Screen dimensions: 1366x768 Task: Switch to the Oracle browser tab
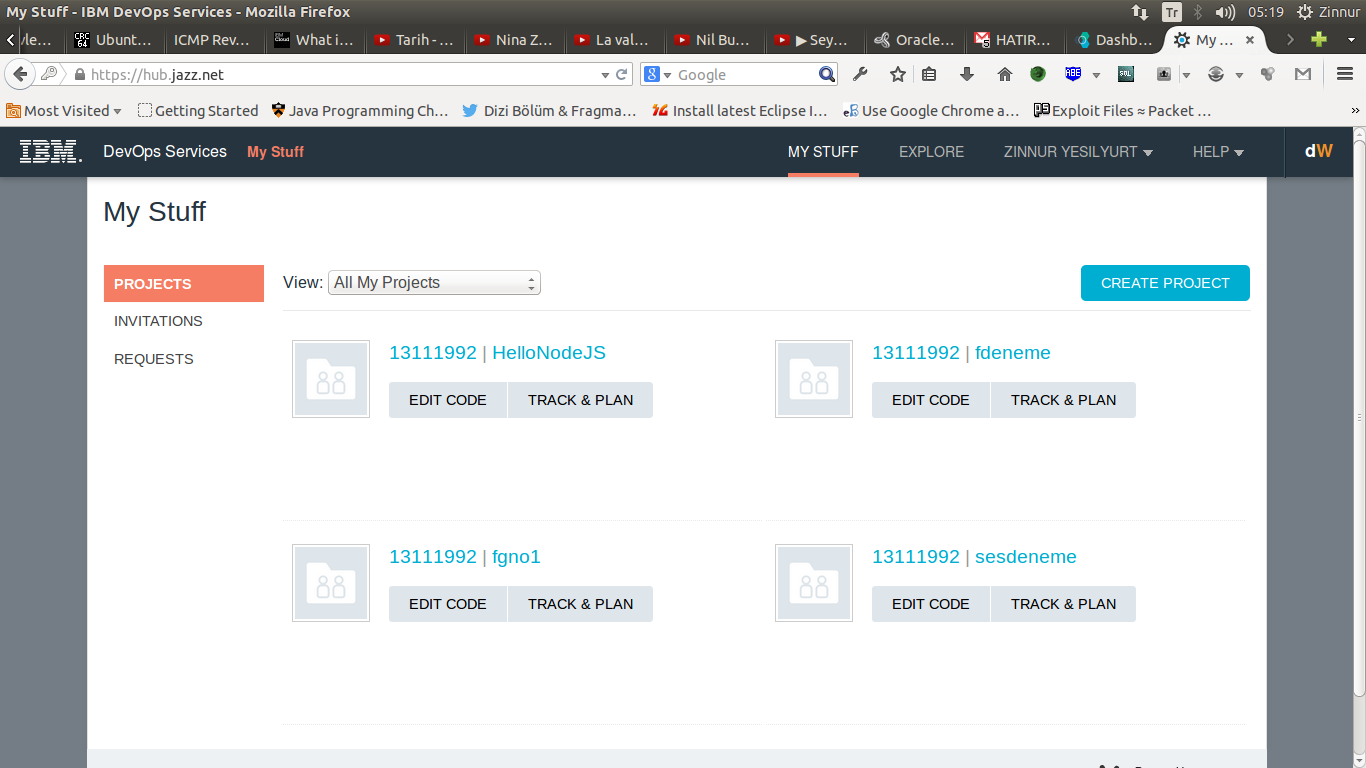point(916,40)
